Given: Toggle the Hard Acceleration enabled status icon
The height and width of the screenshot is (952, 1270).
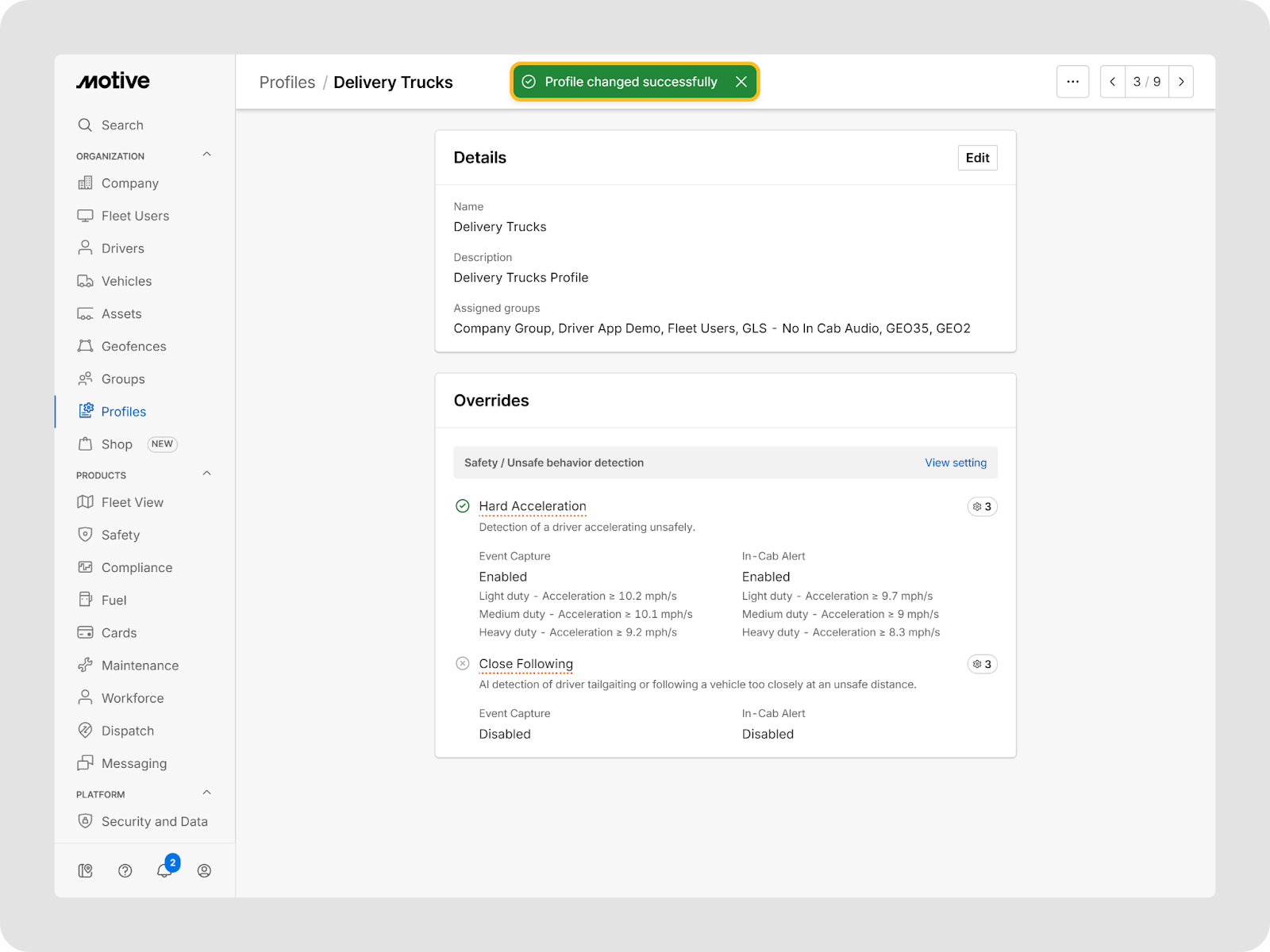Looking at the screenshot, I should click(x=463, y=506).
